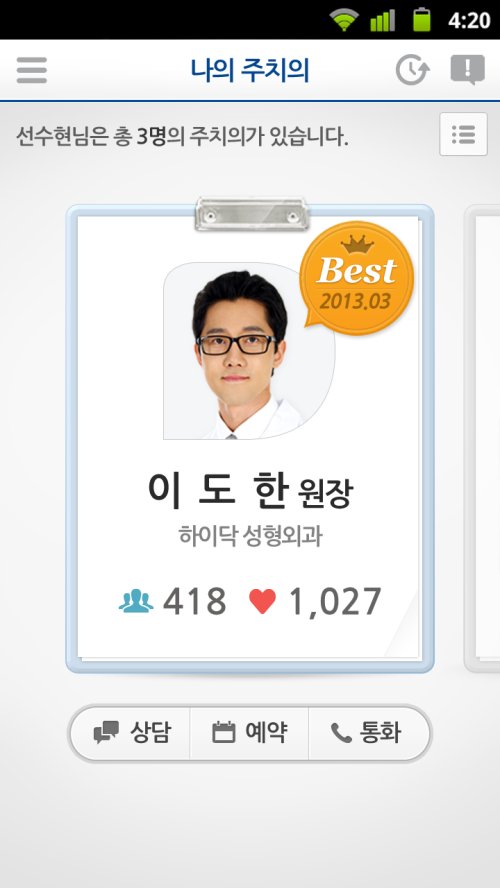Tap clinic name 하이닥 성형외과

coord(250,535)
